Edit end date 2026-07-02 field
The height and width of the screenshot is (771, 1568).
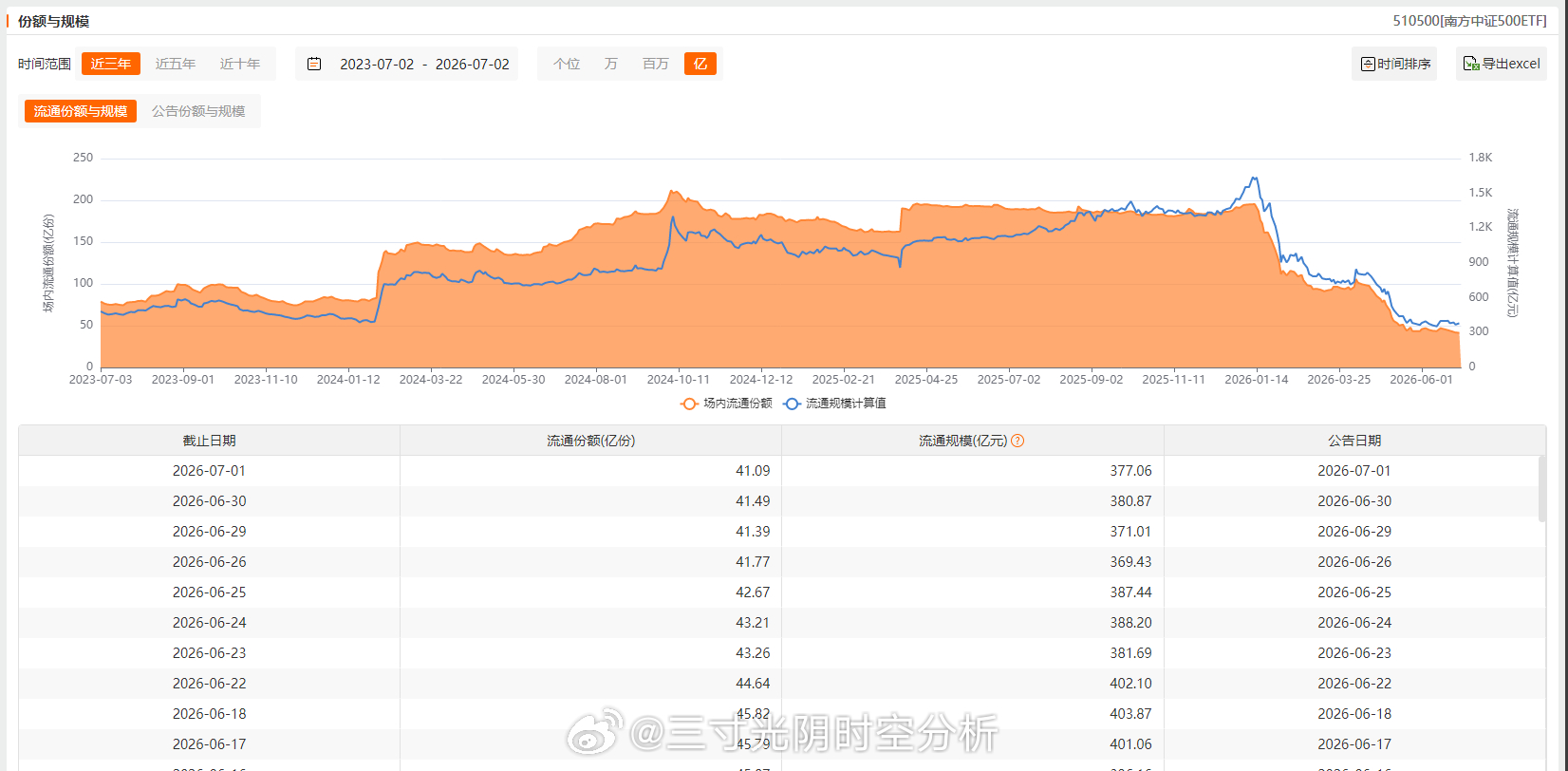[x=472, y=64]
